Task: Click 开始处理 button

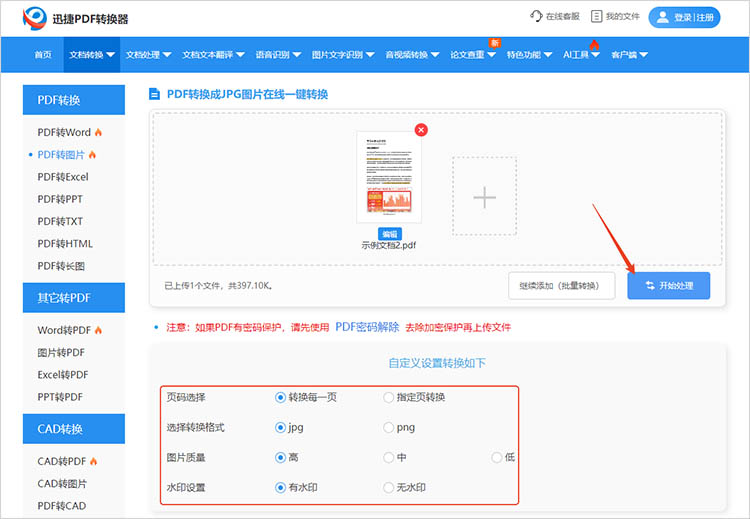Action: coord(669,286)
